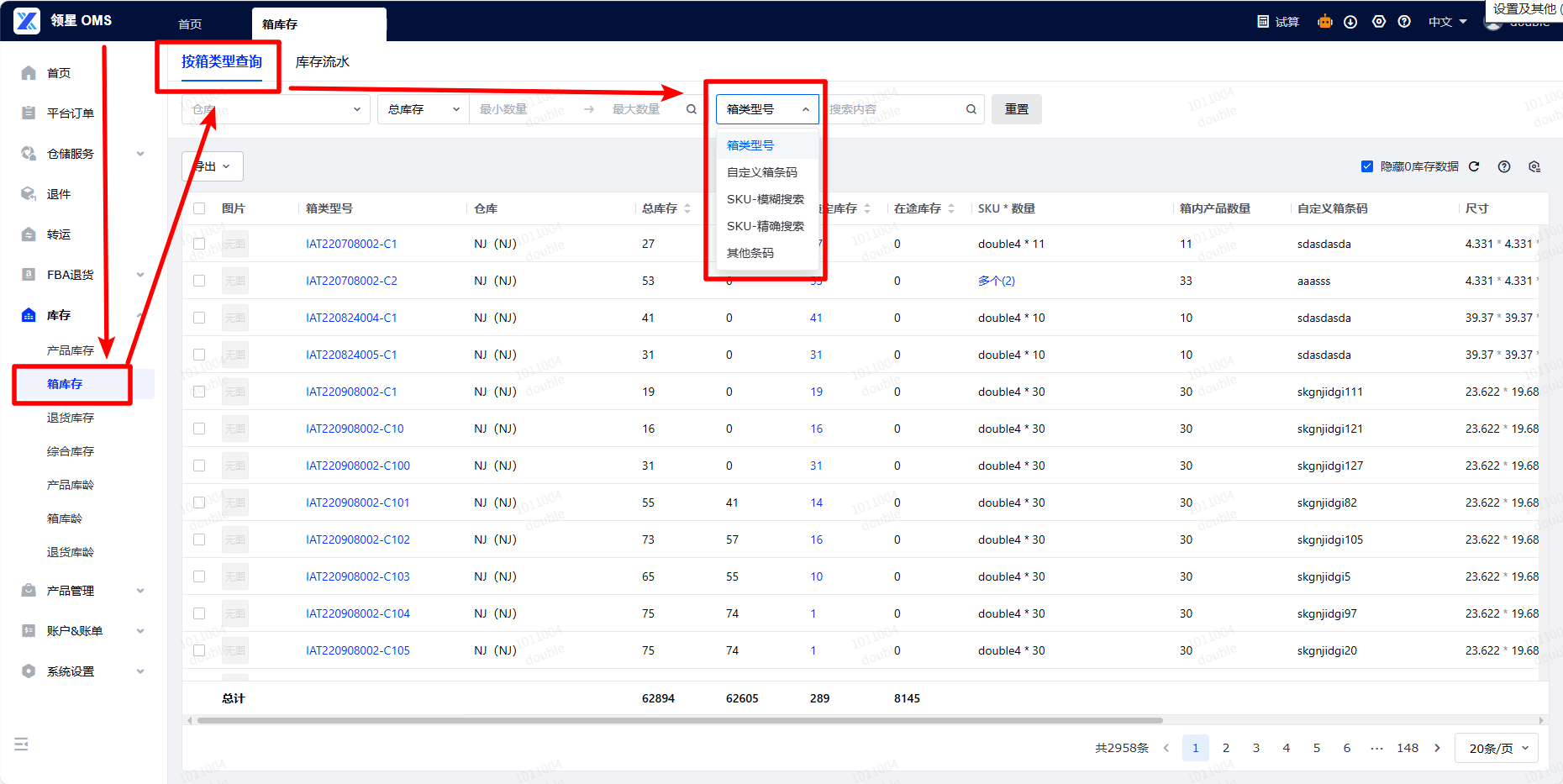The image size is (1563, 784).
Task: Expand the 导出 export dropdown
Action: (213, 166)
